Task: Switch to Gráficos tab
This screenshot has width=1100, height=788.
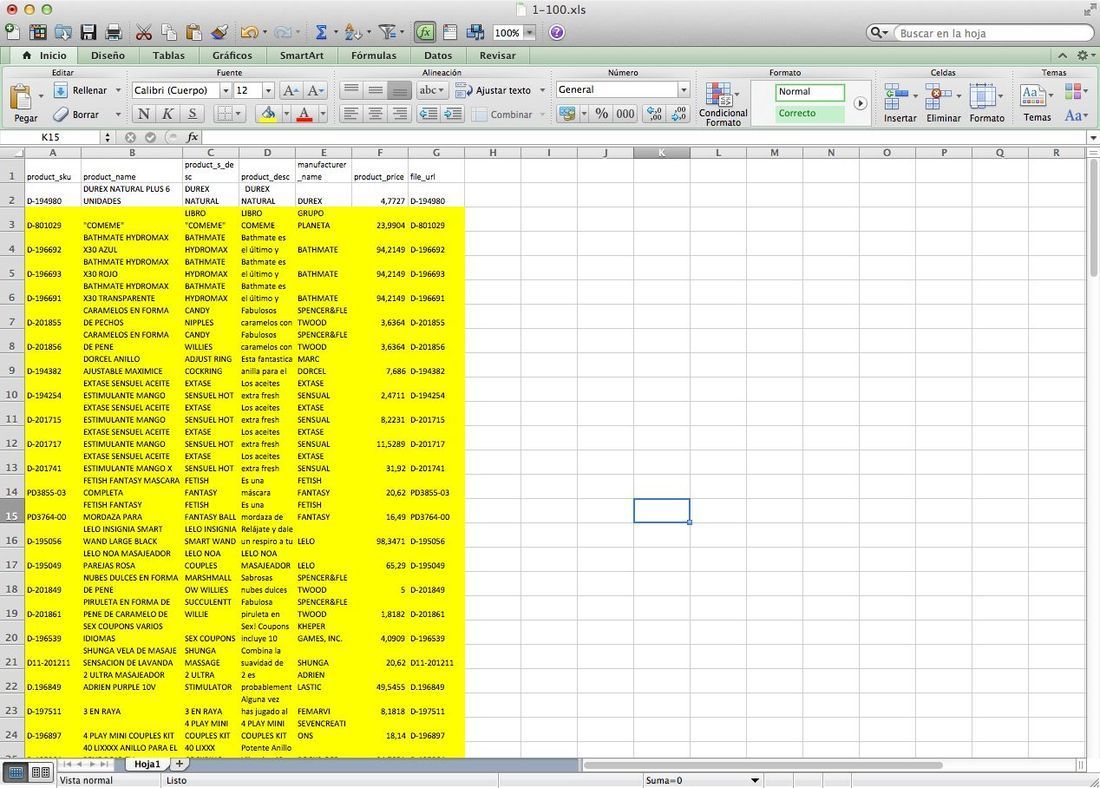Action: (x=232, y=55)
